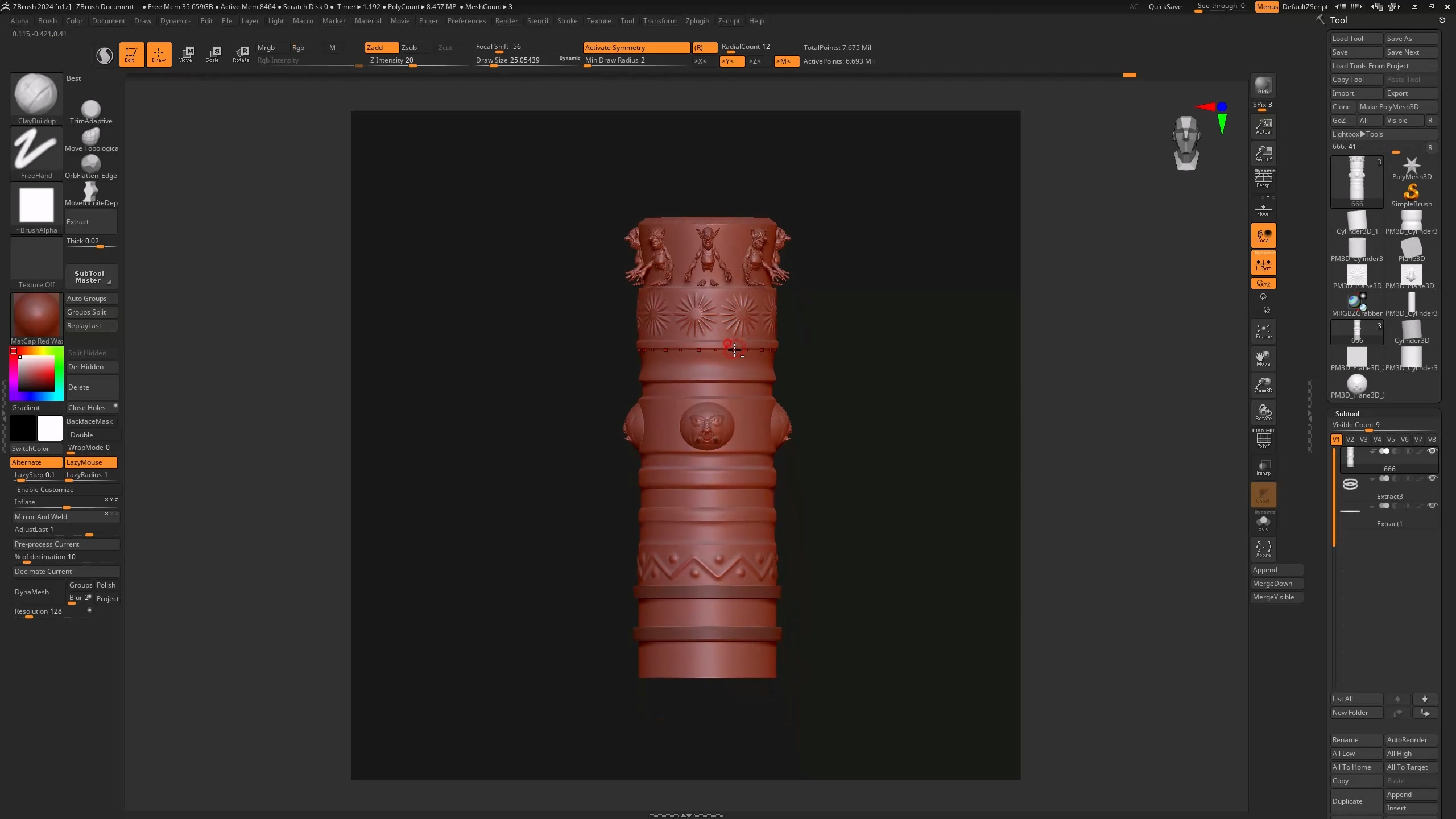The image size is (1456, 819).
Task: Toggle LazyMouse option
Action: click(x=91, y=462)
